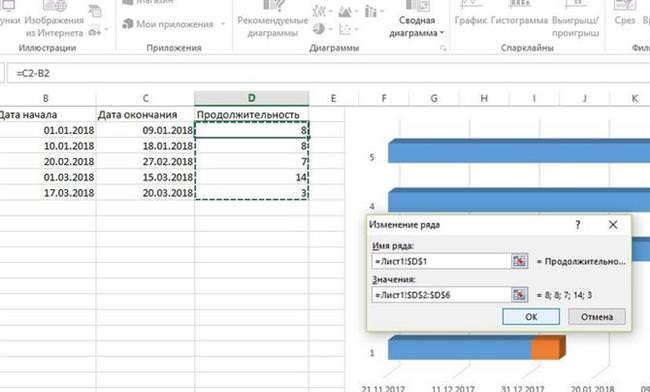Click the Сводная диаграмма pivot chart button

tap(417, 19)
